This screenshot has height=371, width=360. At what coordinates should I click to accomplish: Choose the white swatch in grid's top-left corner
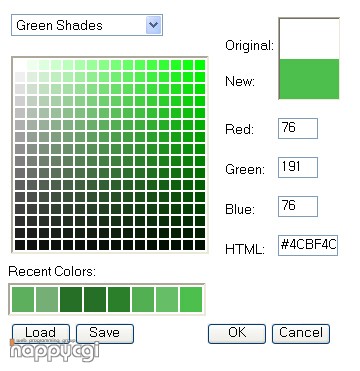pos(20,65)
